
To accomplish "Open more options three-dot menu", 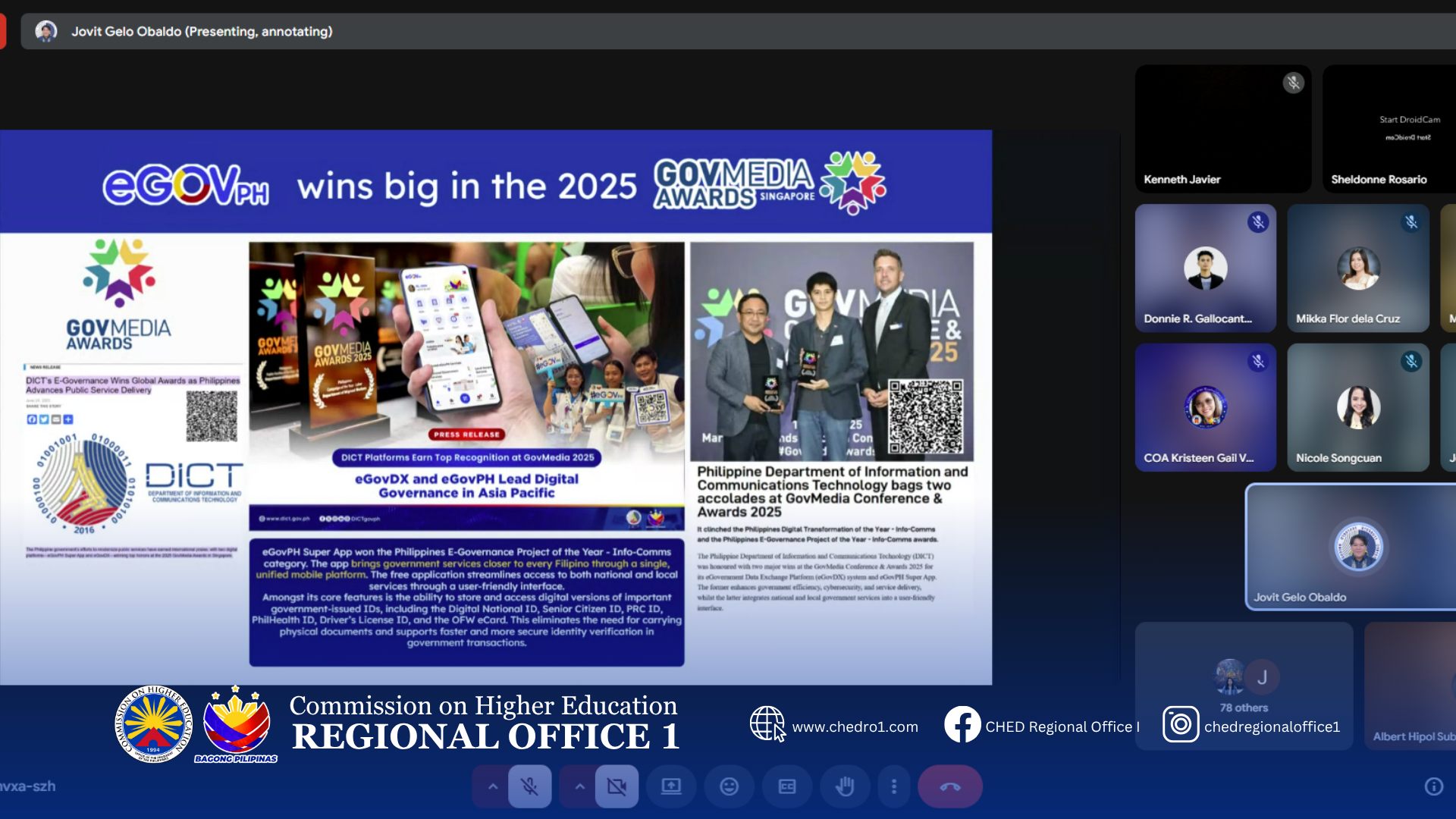I will (x=894, y=786).
